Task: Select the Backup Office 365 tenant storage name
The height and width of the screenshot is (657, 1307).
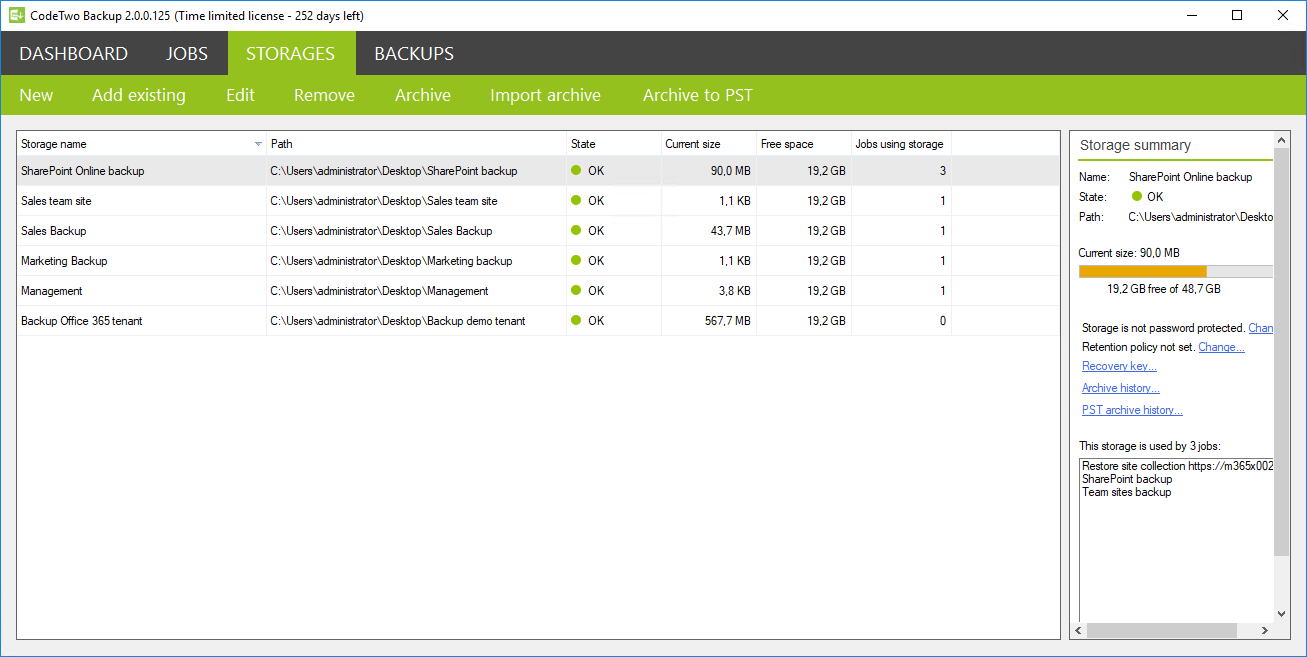Action: (x=82, y=321)
